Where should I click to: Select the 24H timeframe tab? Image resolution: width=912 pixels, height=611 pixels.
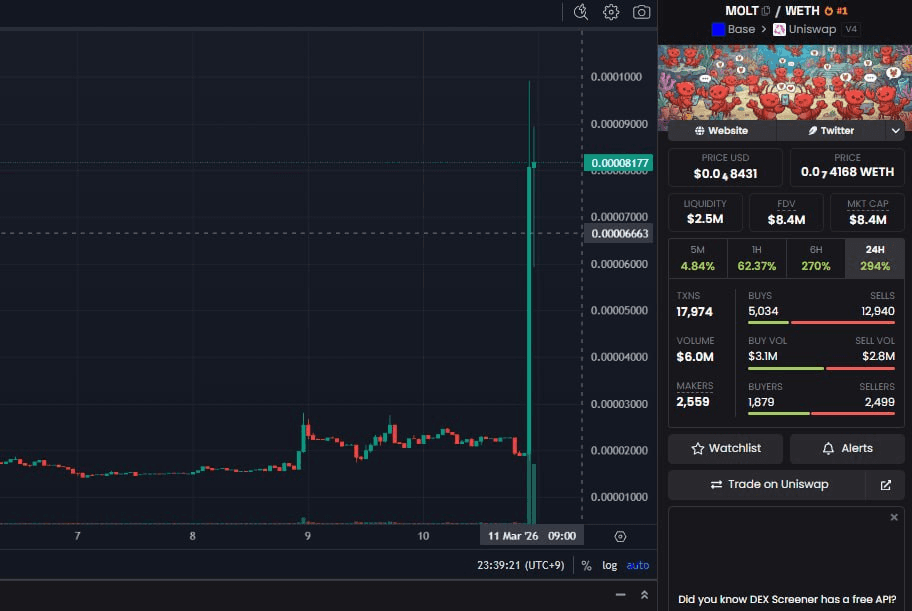[875, 258]
